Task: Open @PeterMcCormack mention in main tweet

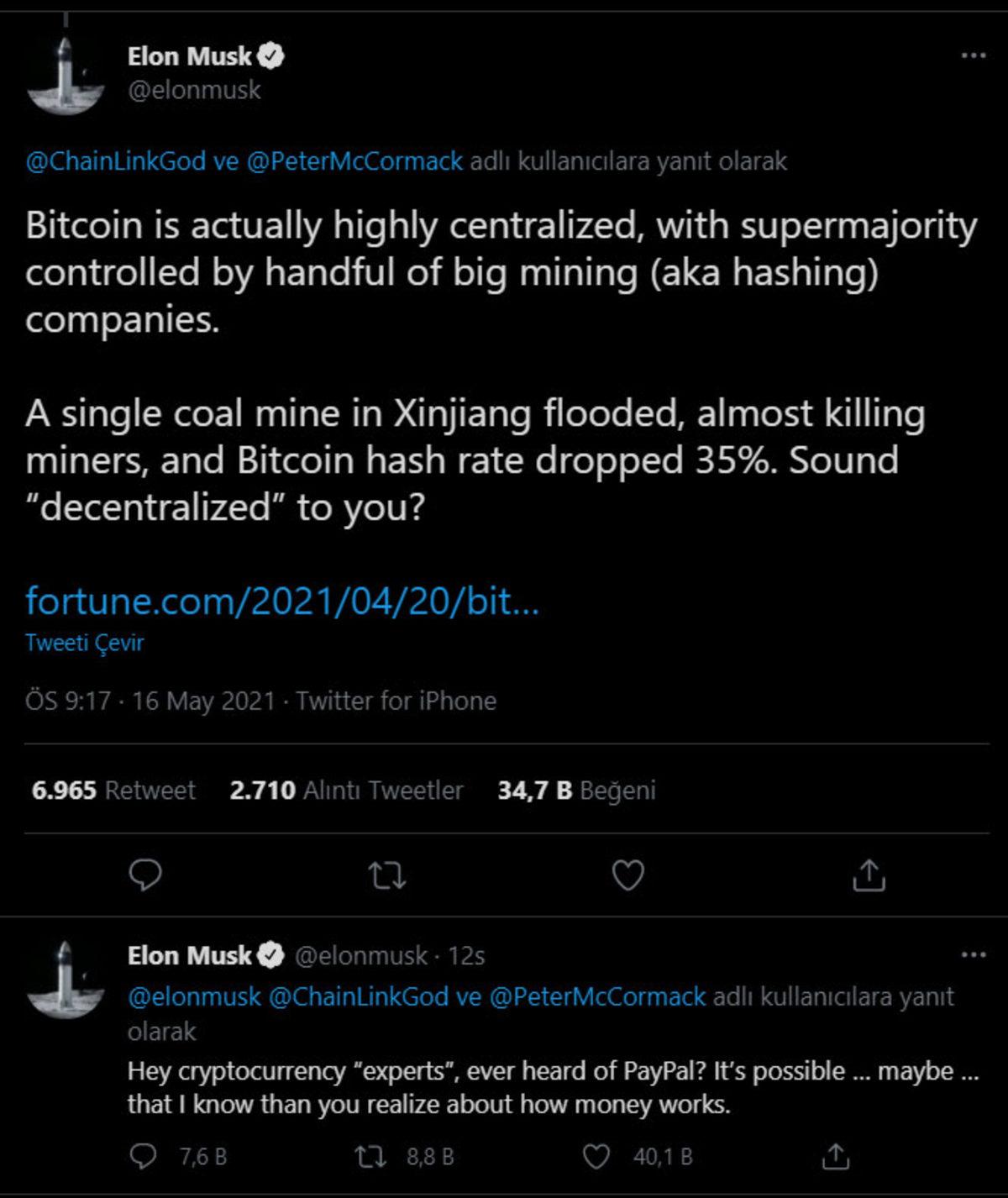Action: 354,160
